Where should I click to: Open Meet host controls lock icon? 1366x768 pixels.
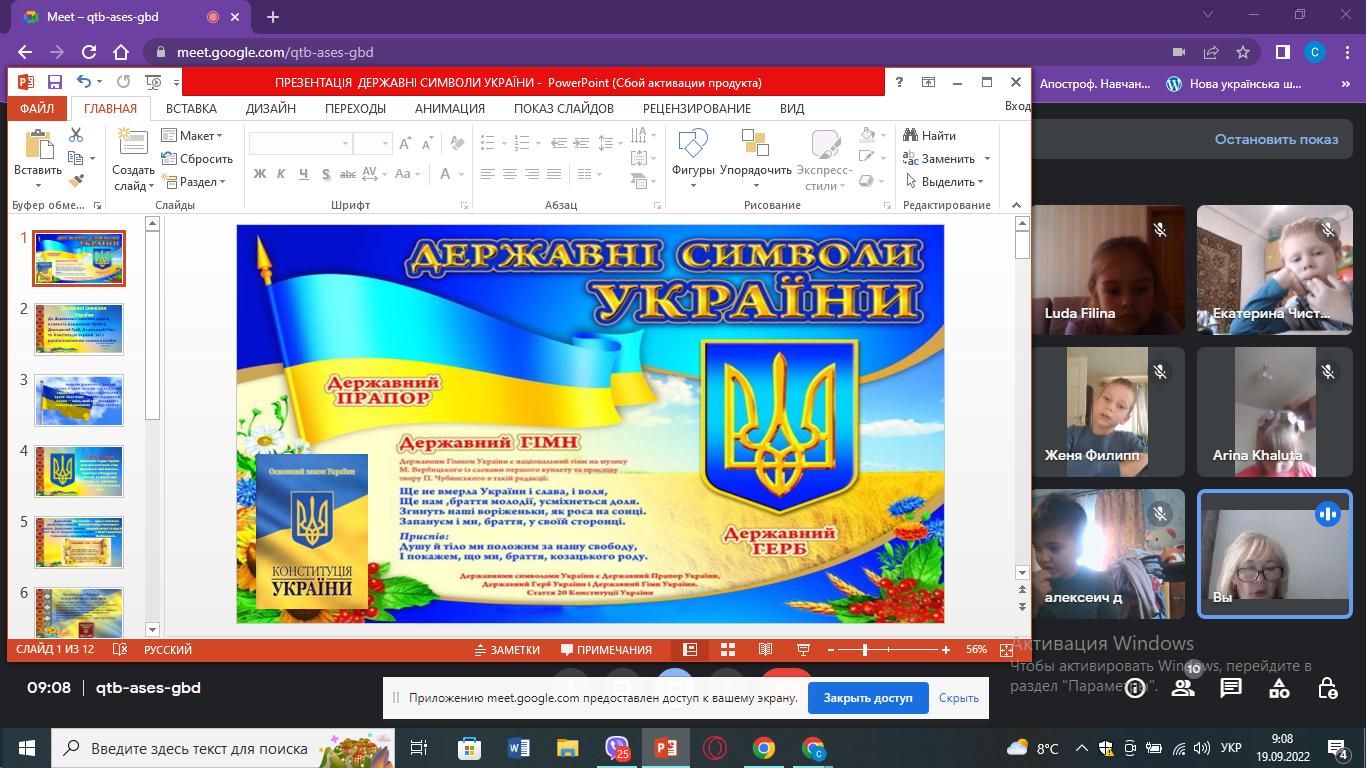[1327, 688]
